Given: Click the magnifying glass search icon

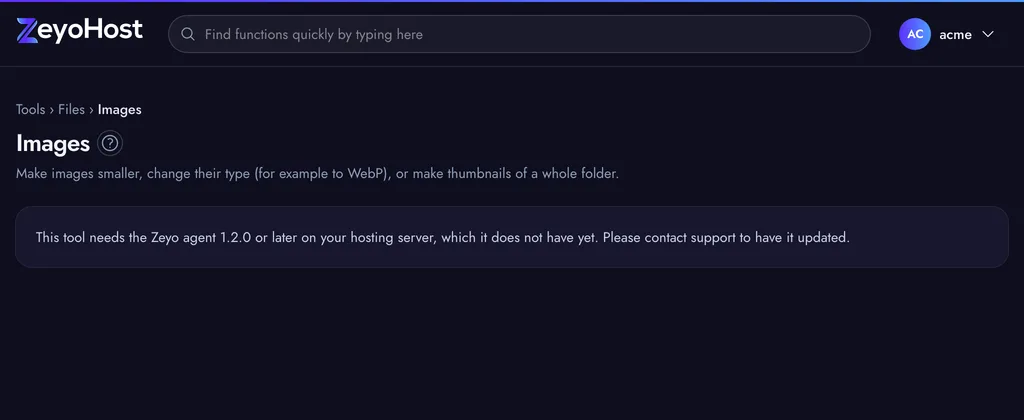Looking at the screenshot, I should point(188,34).
